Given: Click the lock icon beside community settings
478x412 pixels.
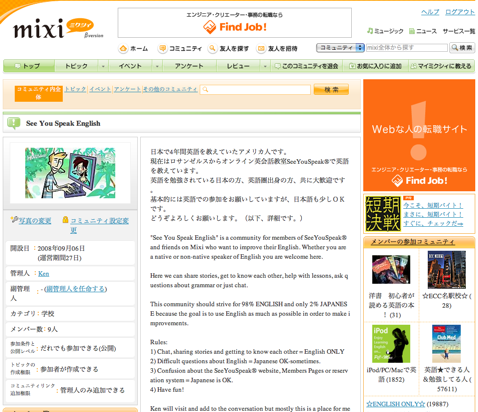Looking at the screenshot, I should [x=65, y=220].
